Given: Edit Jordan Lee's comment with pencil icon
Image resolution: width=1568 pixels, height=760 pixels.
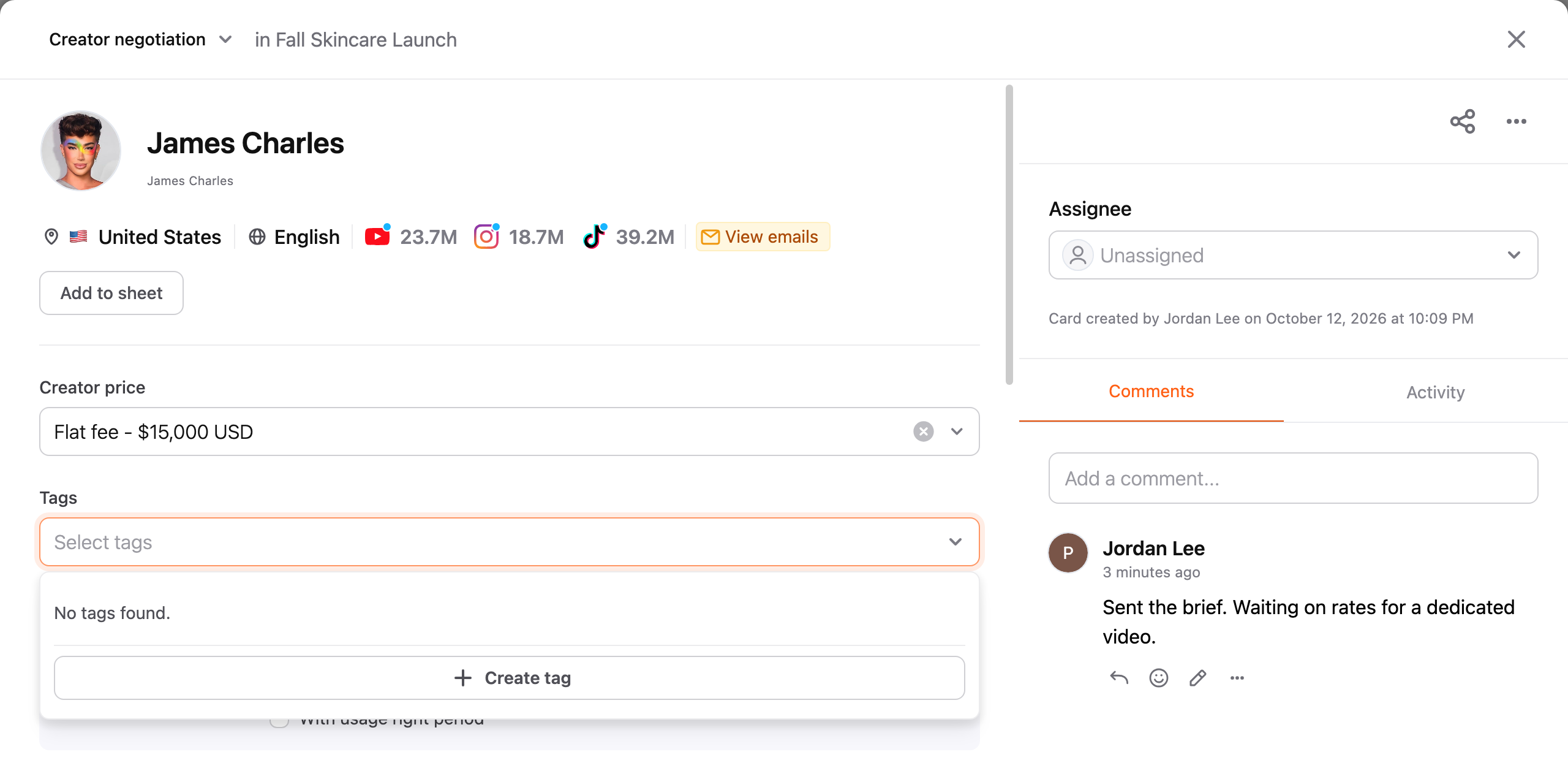Looking at the screenshot, I should click(x=1198, y=678).
